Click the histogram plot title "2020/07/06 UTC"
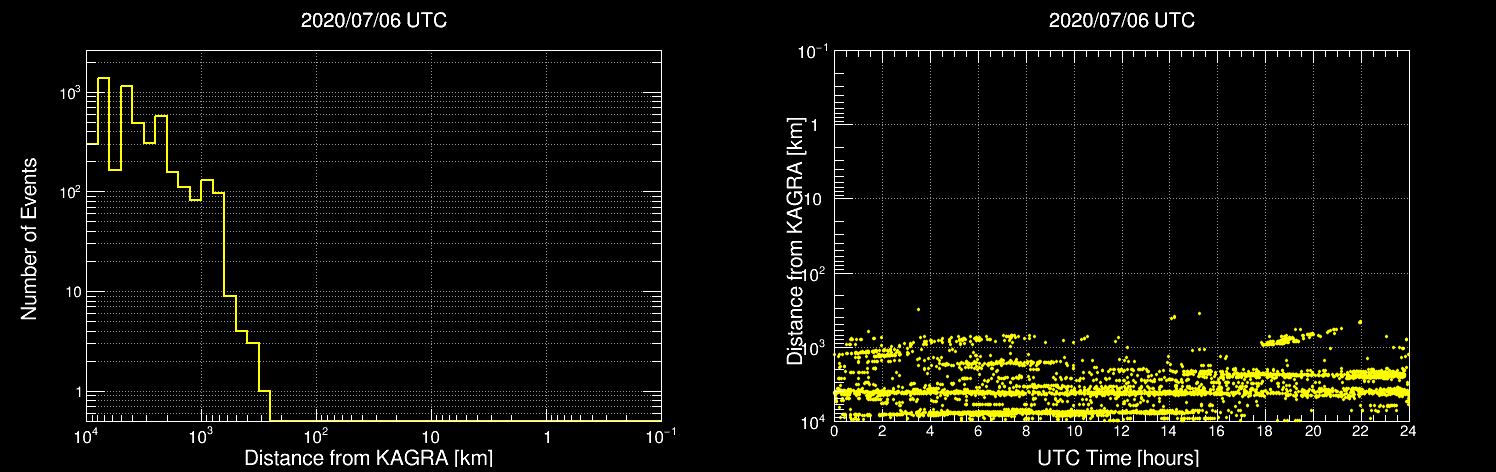Viewport: 1496px width, 472px height. [374, 21]
